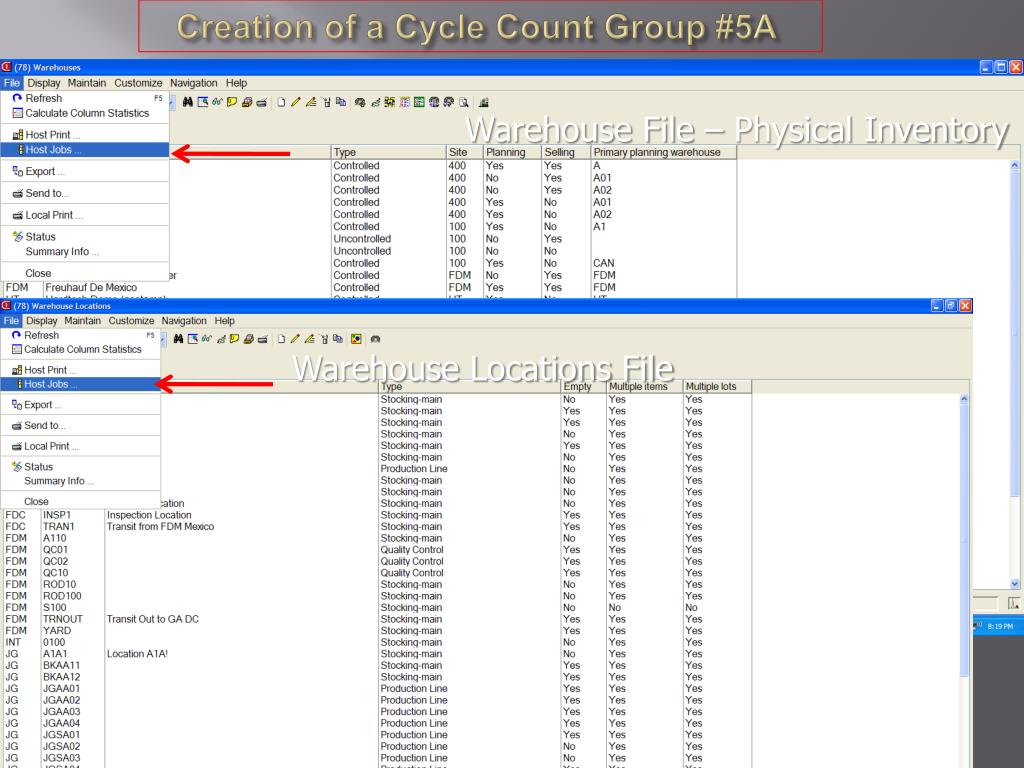The image size is (1024, 768).
Task: Click Primary planning warehouse column header
Action: point(664,152)
